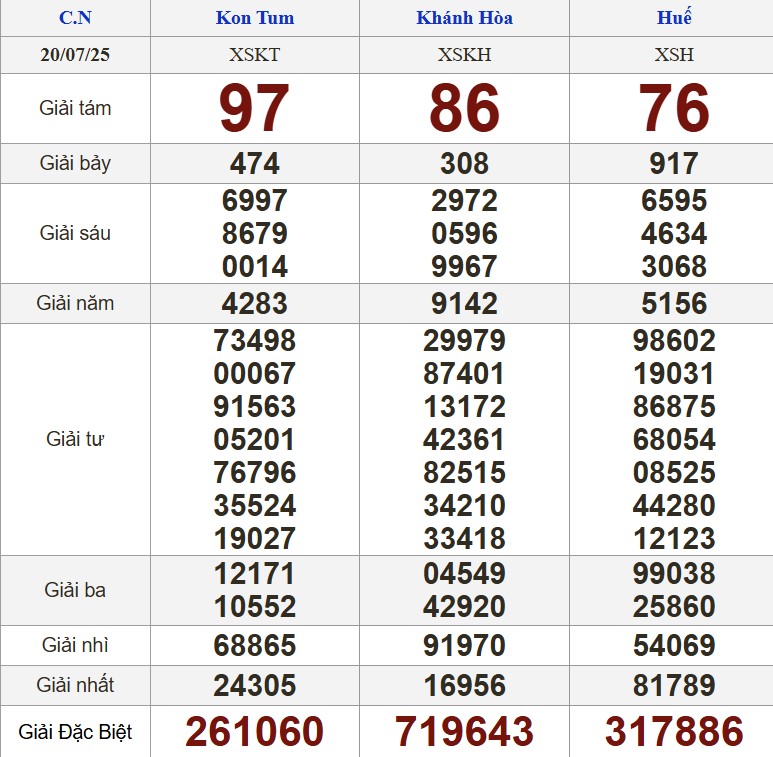Click Huế special prize number 317886
The height and width of the screenshot is (757, 773).
(674, 732)
